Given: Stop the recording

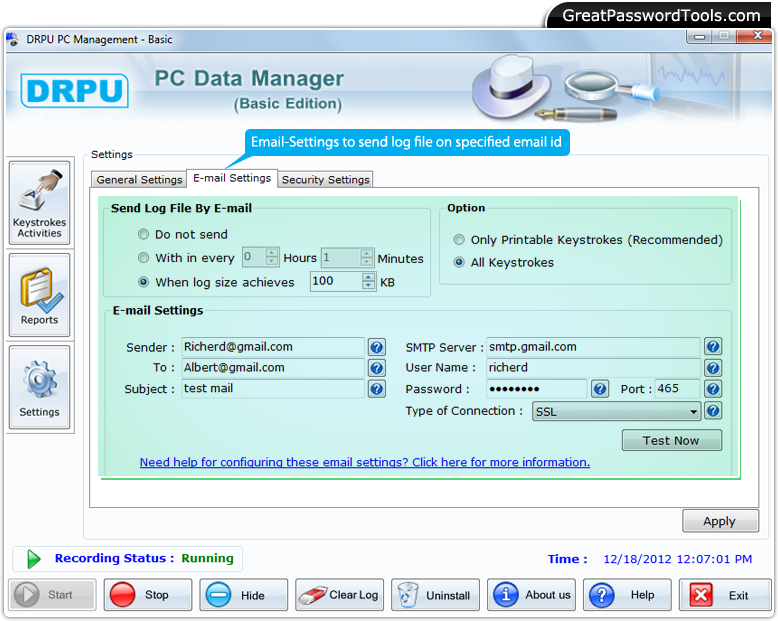Looking at the screenshot, I should click(148, 595).
